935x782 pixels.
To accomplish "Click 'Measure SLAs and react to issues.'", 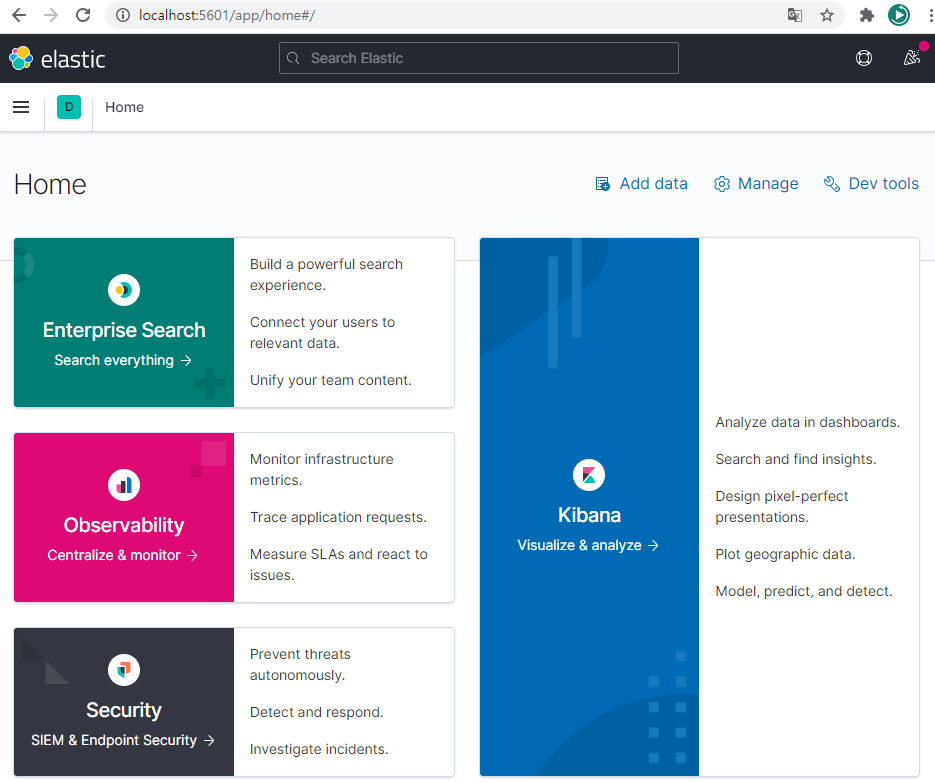I will click(x=339, y=564).
